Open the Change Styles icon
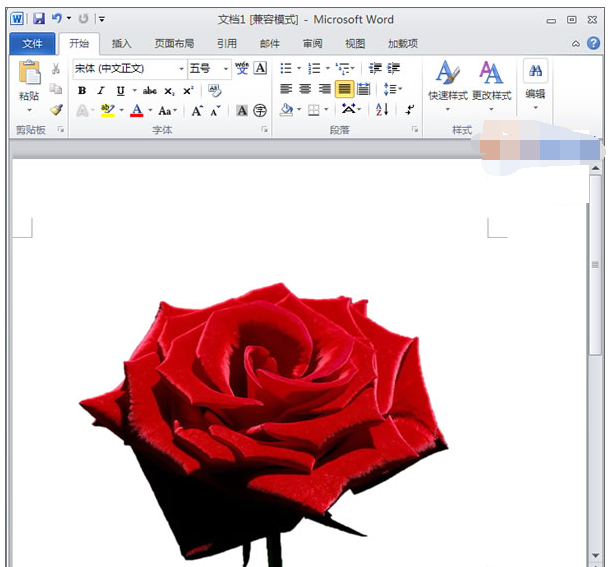611x567 pixels. (x=491, y=80)
